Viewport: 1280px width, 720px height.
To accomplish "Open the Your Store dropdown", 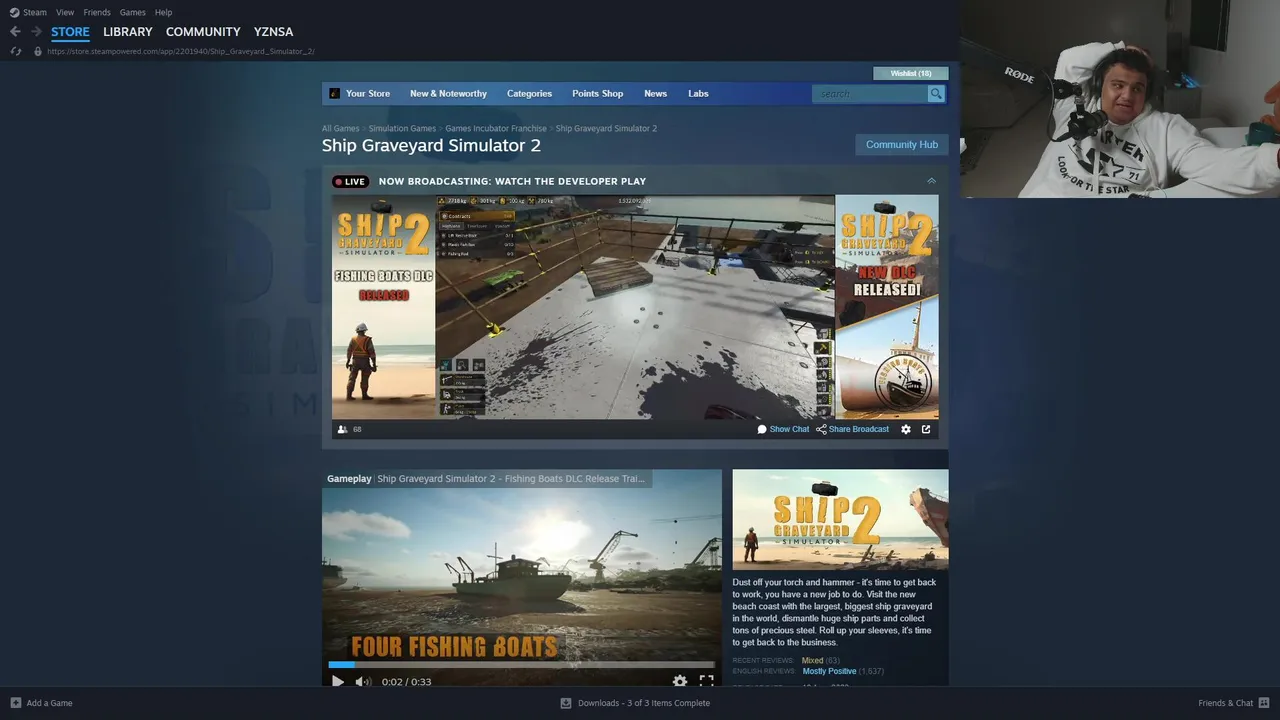I will 368,93.
